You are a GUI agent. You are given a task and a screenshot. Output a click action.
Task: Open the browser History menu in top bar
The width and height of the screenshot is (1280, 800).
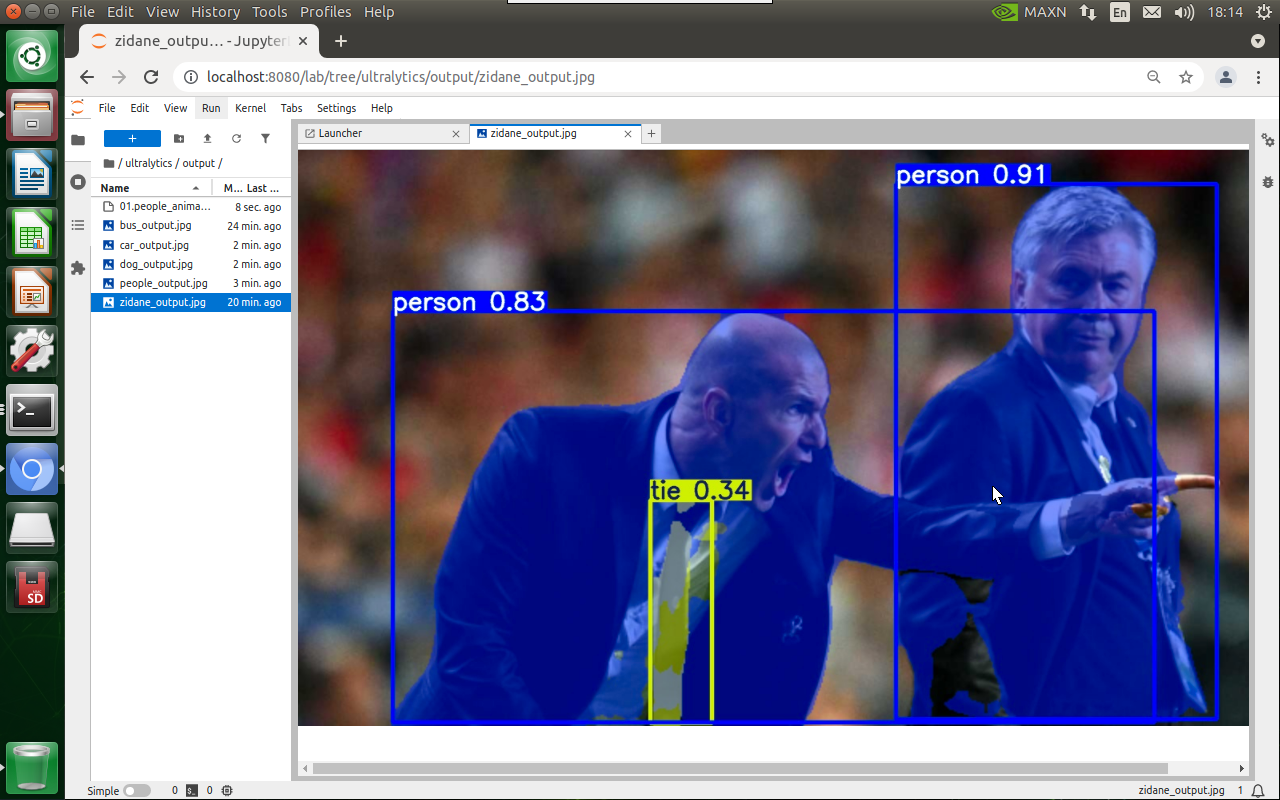point(215,12)
